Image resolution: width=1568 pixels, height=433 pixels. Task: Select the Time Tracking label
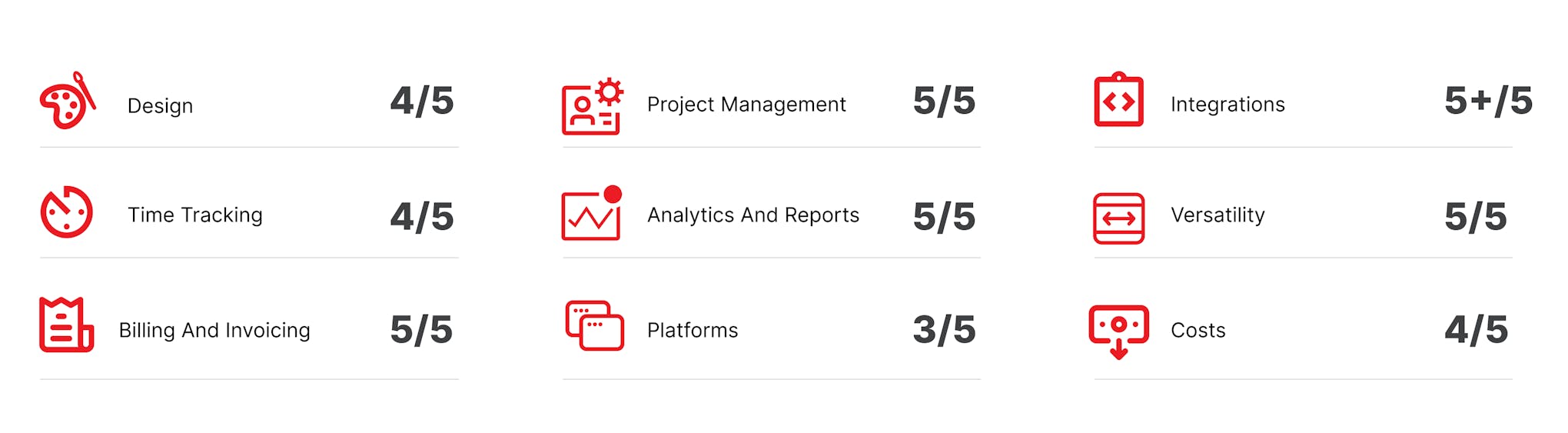[x=195, y=215]
